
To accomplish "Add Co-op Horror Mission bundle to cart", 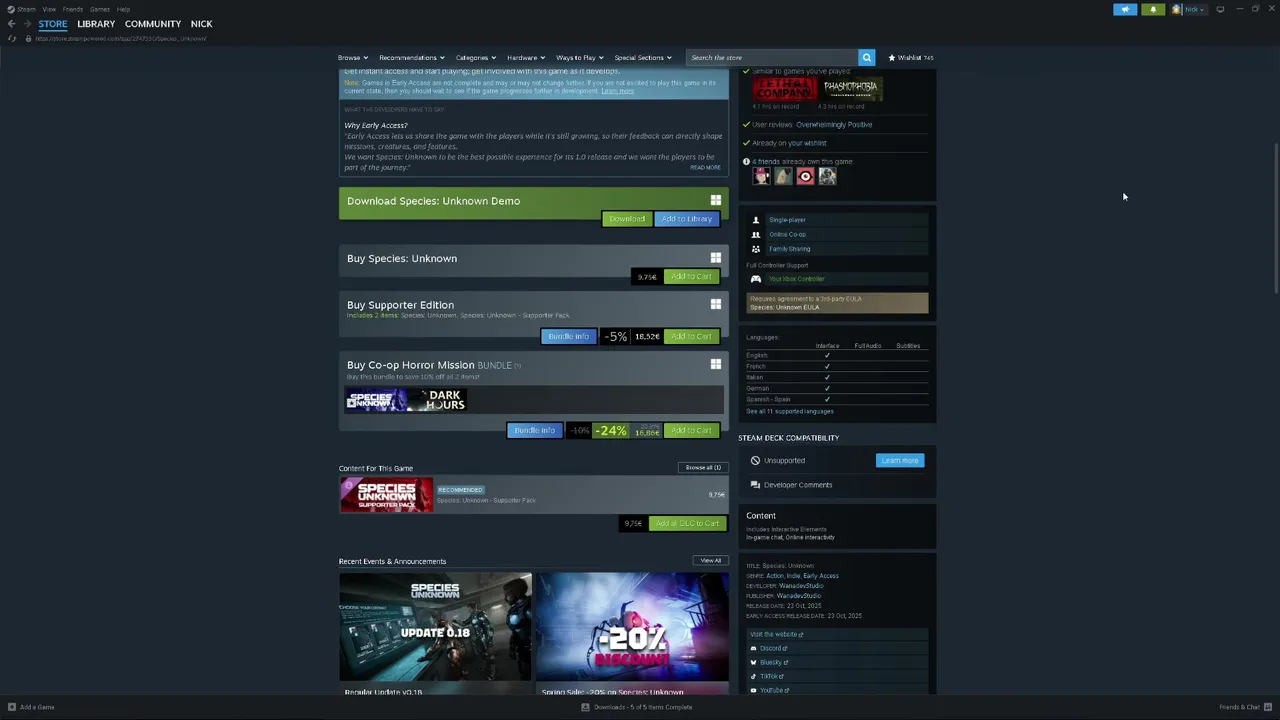I will click(x=691, y=431).
